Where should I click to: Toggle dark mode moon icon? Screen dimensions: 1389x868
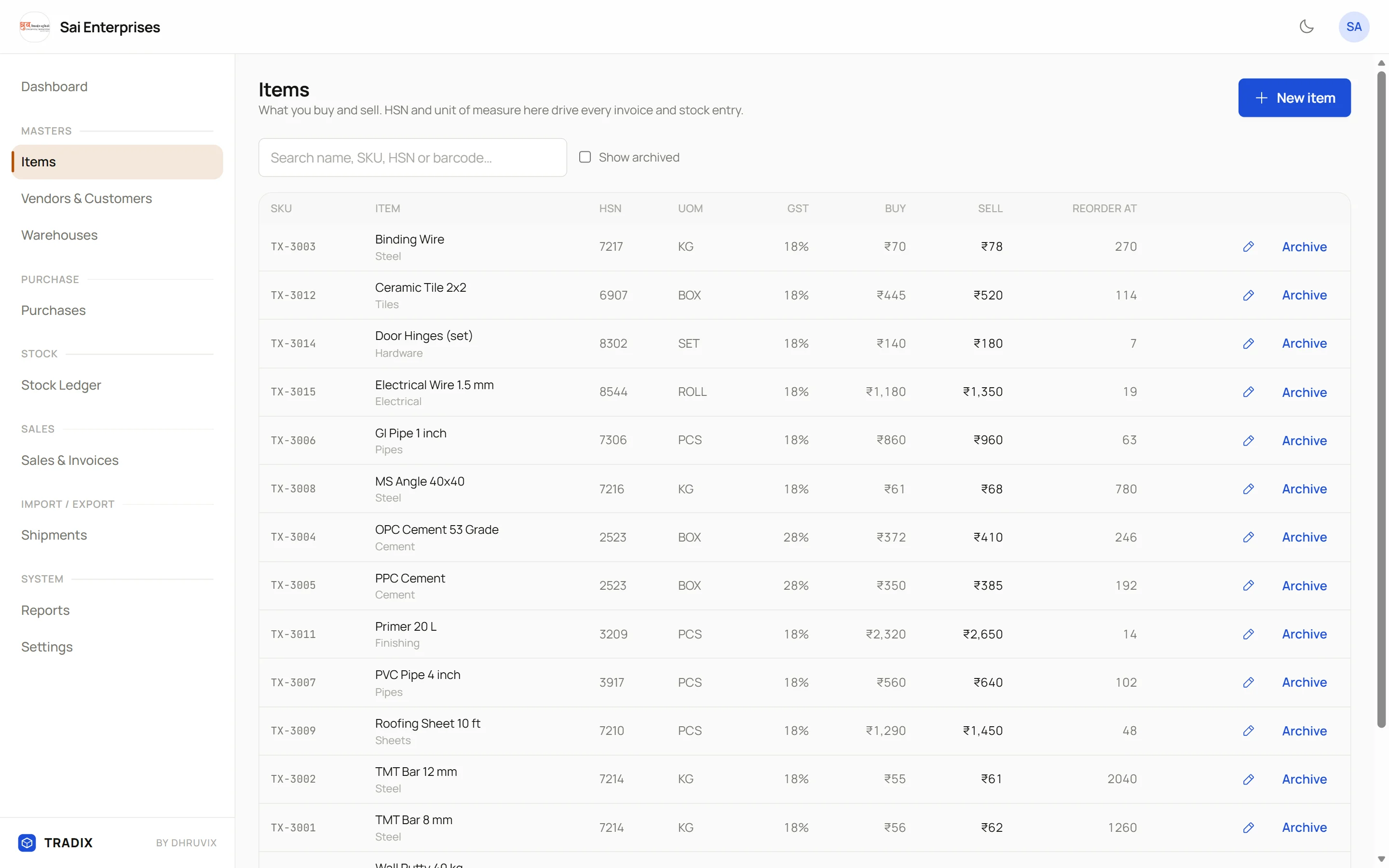click(x=1307, y=27)
